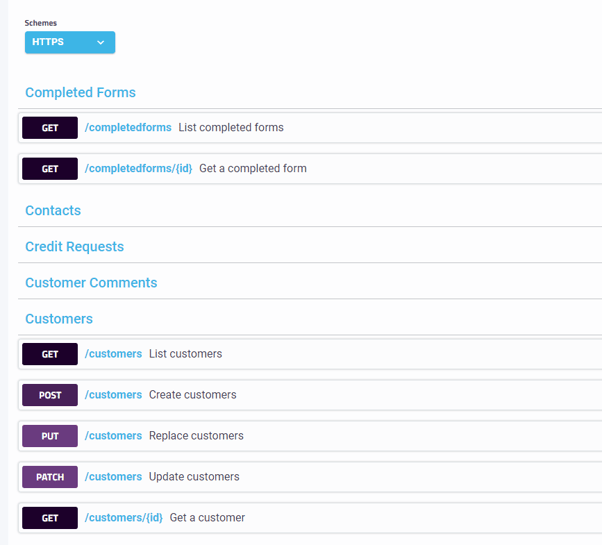Open the HTTPS schemes dropdown
The width and height of the screenshot is (602, 545).
pyautogui.click(x=70, y=42)
